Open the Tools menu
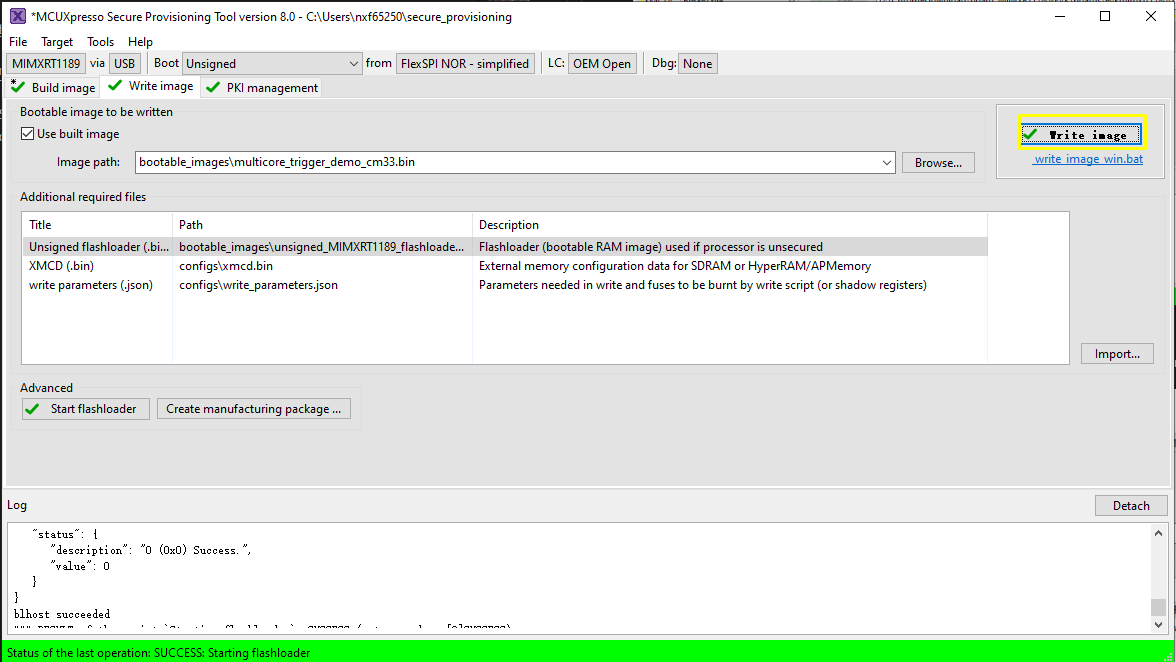The image size is (1176, 662). pyautogui.click(x=100, y=41)
